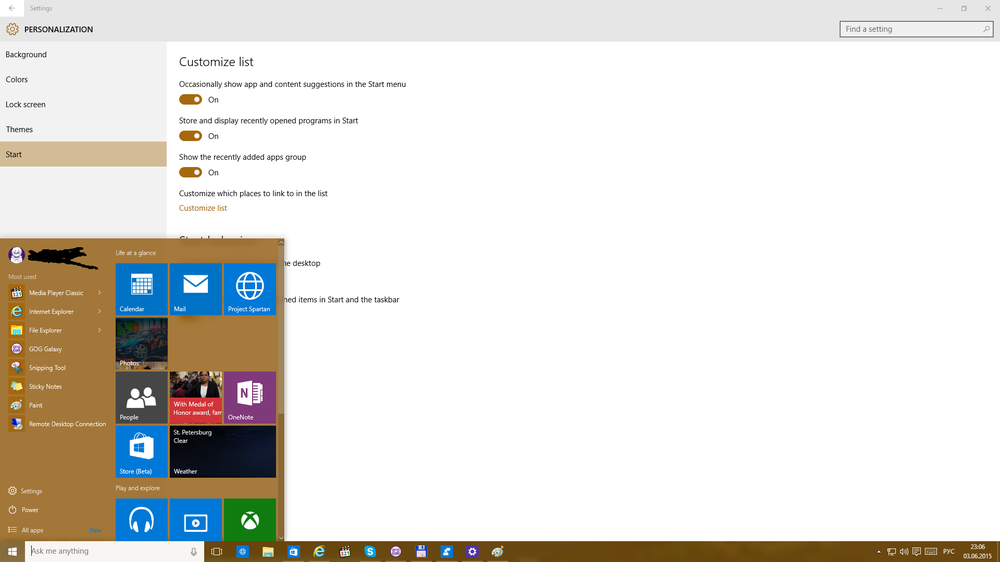Launch GOG Galaxy from Most used

(x=45, y=349)
